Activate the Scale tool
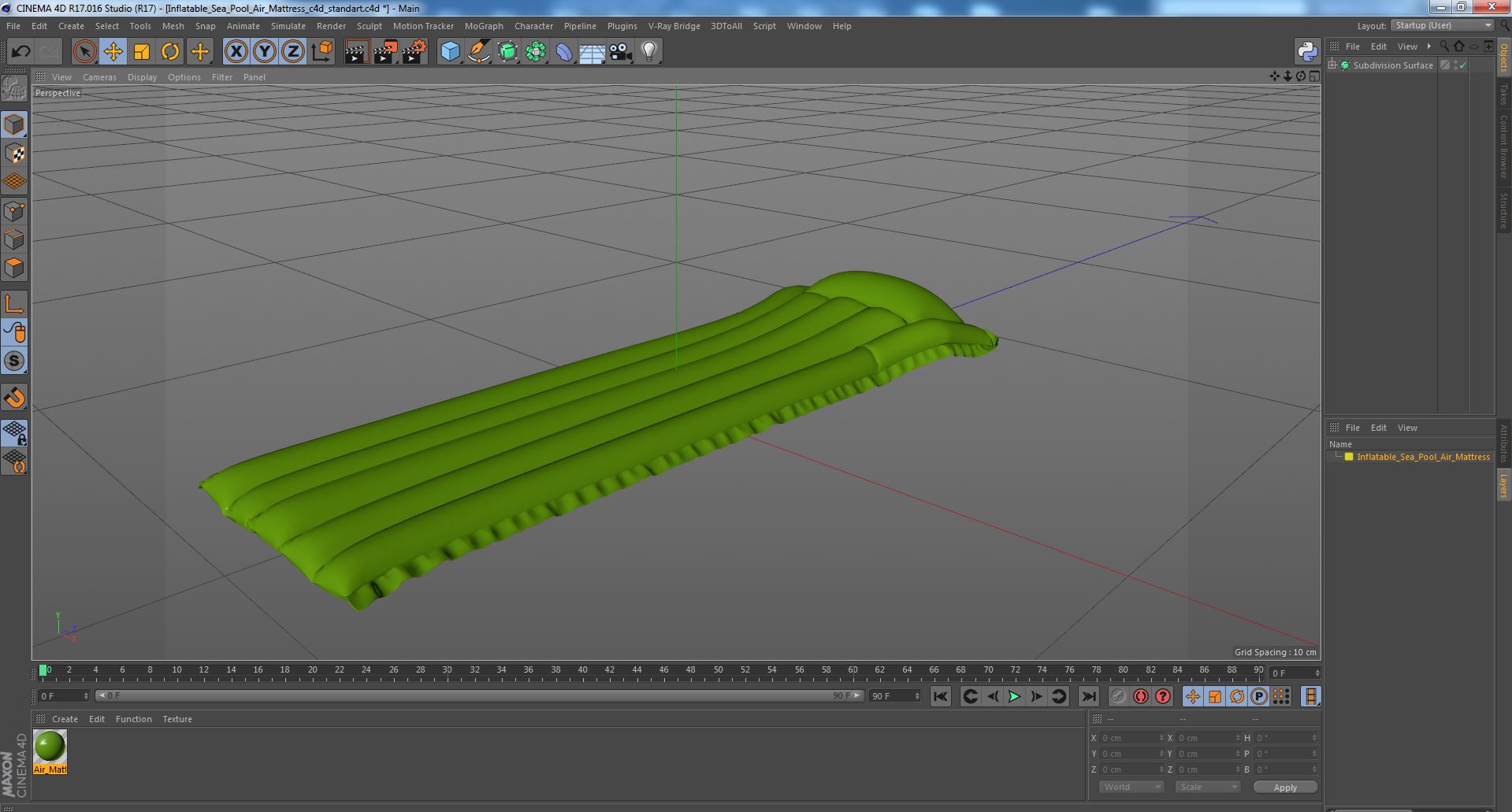Image resolution: width=1512 pixels, height=812 pixels. tap(142, 52)
